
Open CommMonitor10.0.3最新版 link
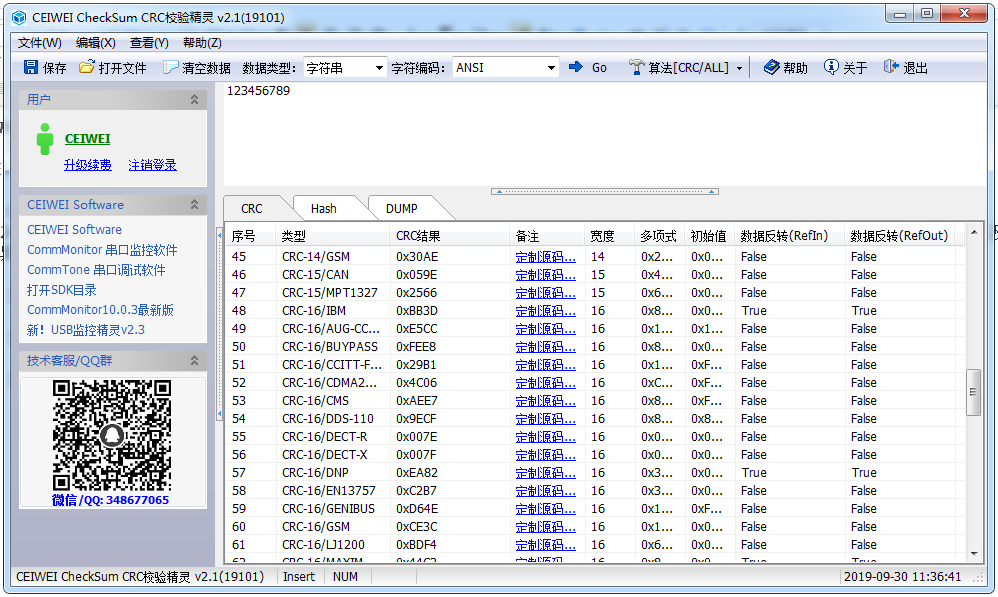tap(100, 310)
